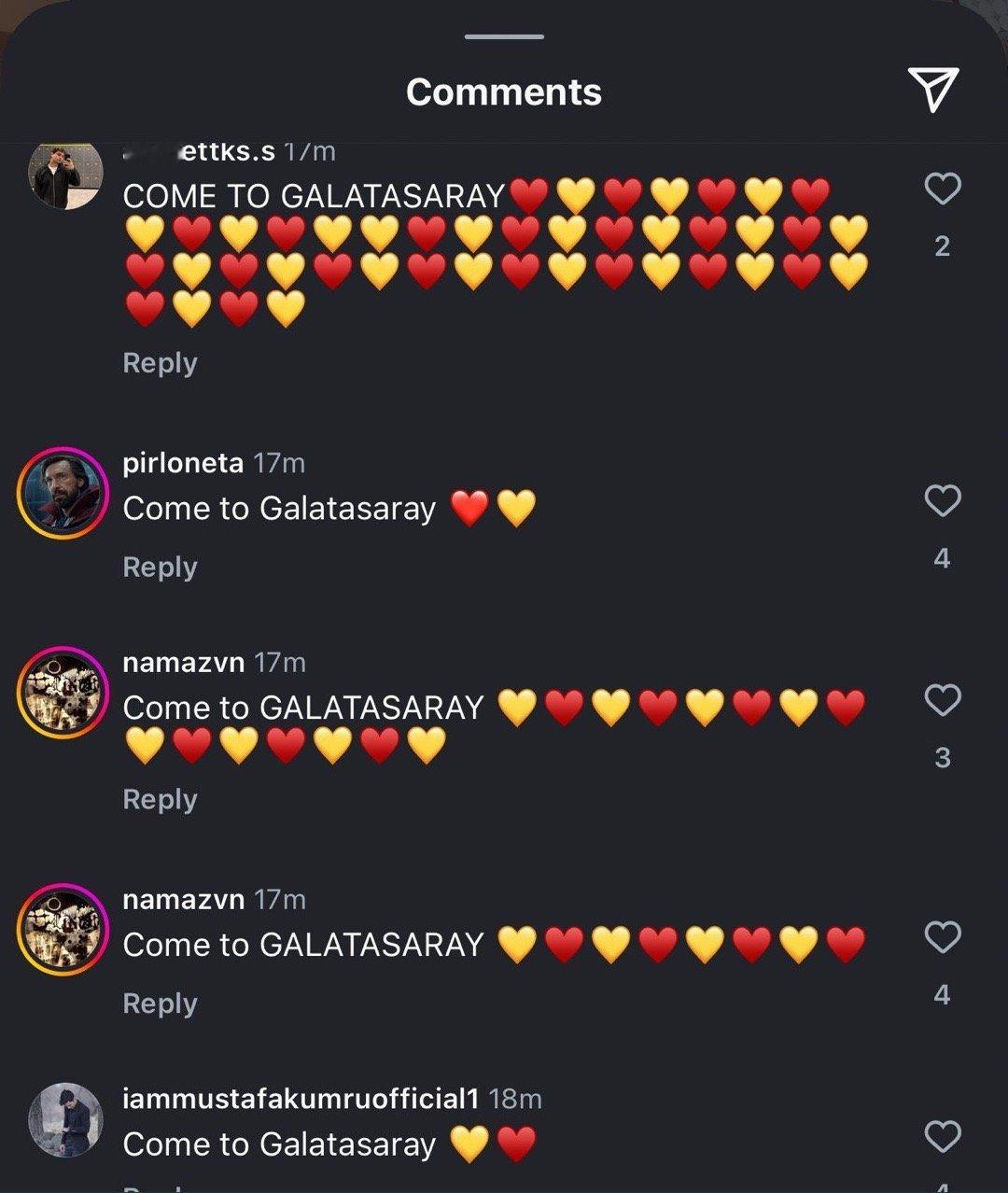Image resolution: width=1008 pixels, height=1193 pixels.
Task: Open the first namazvn avatar story ring
Action: tap(63, 693)
